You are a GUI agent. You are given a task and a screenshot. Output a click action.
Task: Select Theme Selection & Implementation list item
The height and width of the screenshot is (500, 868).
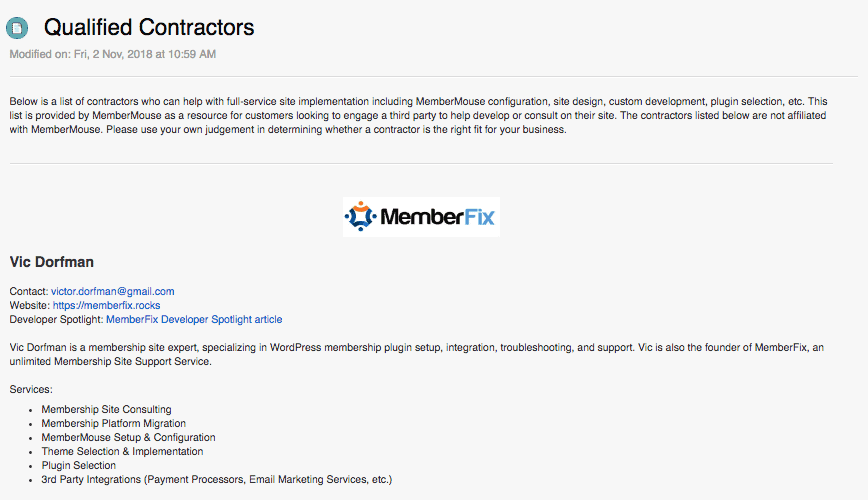click(x=123, y=451)
